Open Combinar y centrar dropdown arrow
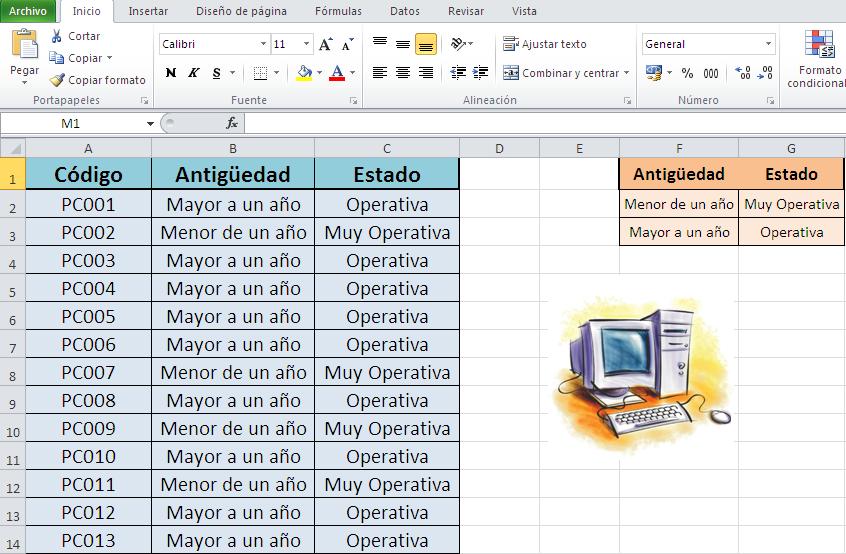Image resolution: width=846 pixels, height=554 pixels. click(x=626, y=73)
